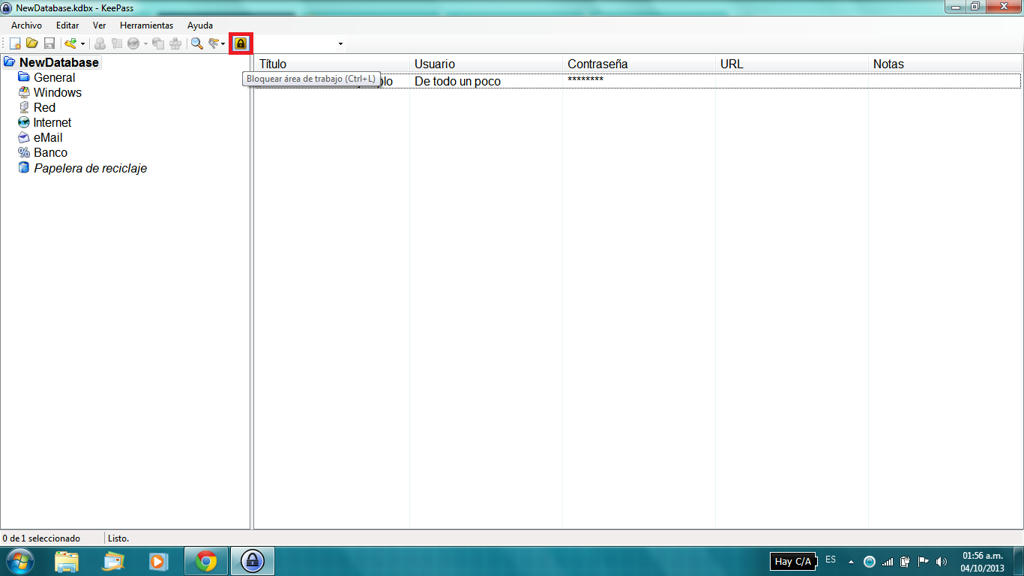Click the Copy user name toolbar icon
Image resolution: width=1024 pixels, height=576 pixels.
tap(100, 44)
